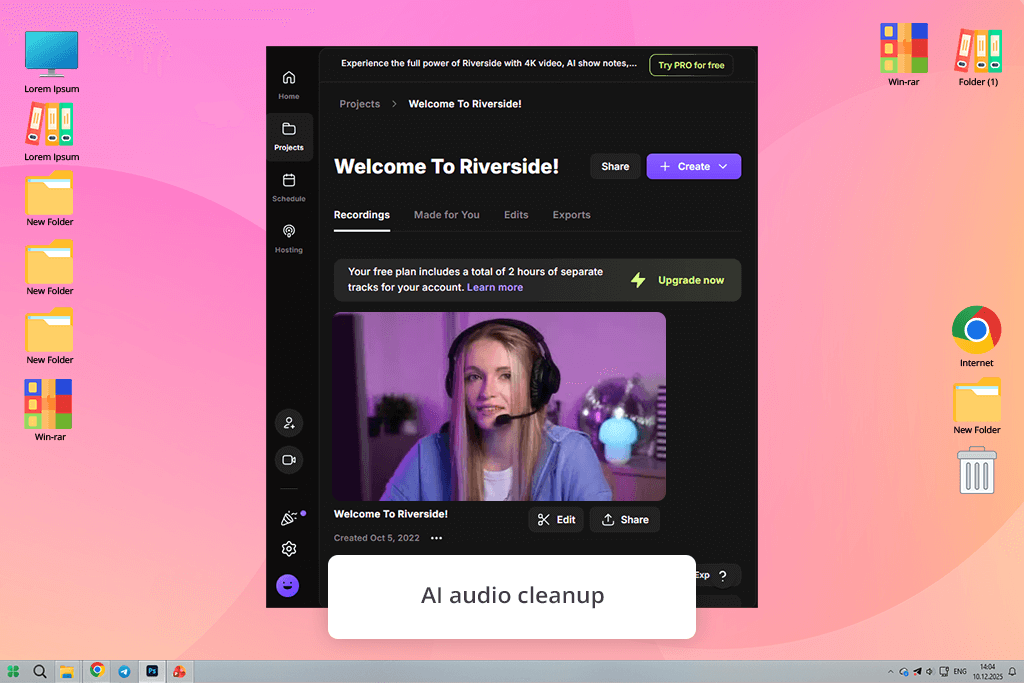Click Projects in the breadcrumb
Image resolution: width=1024 pixels, height=683 pixels.
(x=360, y=104)
